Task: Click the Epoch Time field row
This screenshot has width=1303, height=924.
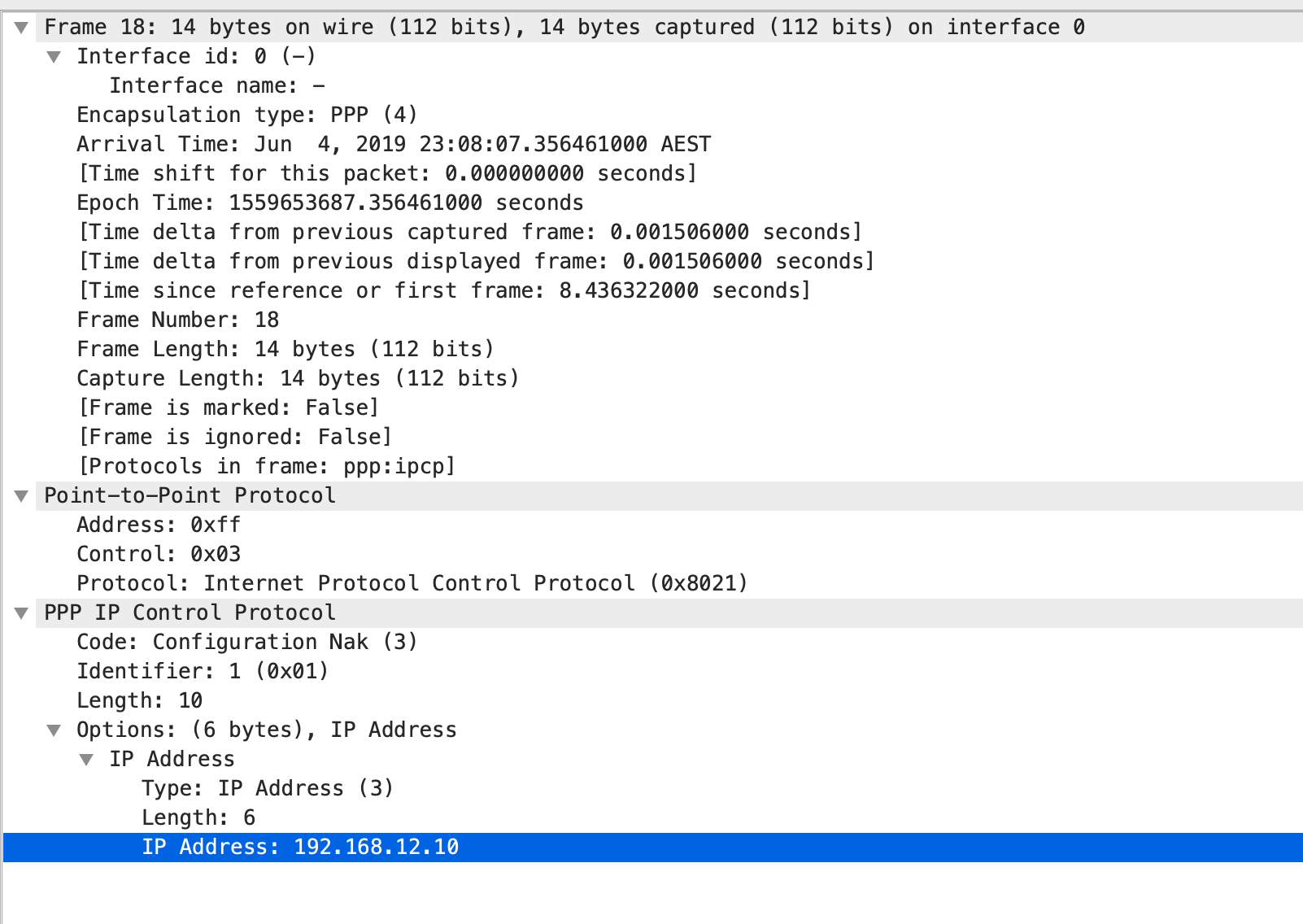Action: pos(329,203)
